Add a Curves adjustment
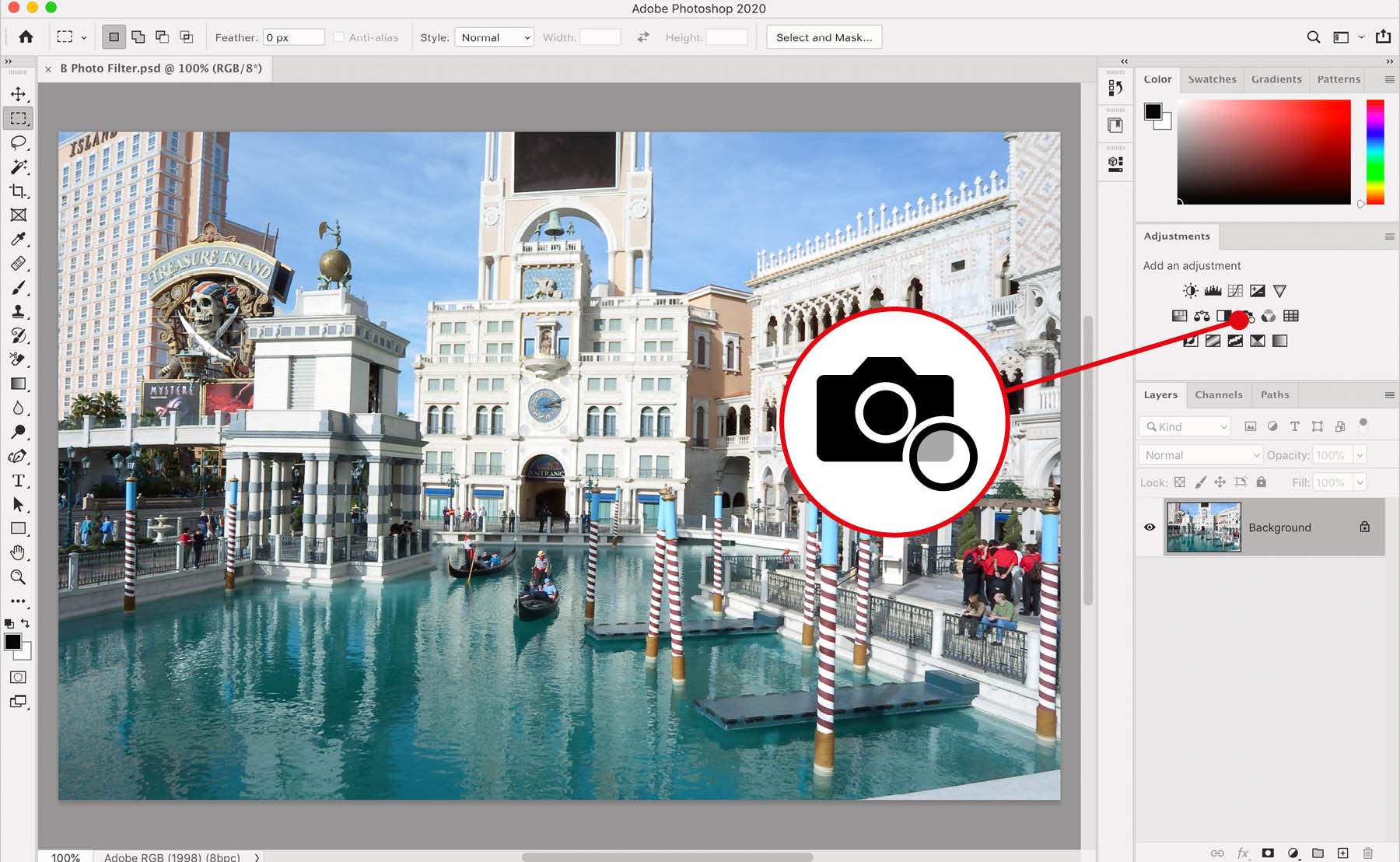The image size is (1400, 862). pos(1235,291)
